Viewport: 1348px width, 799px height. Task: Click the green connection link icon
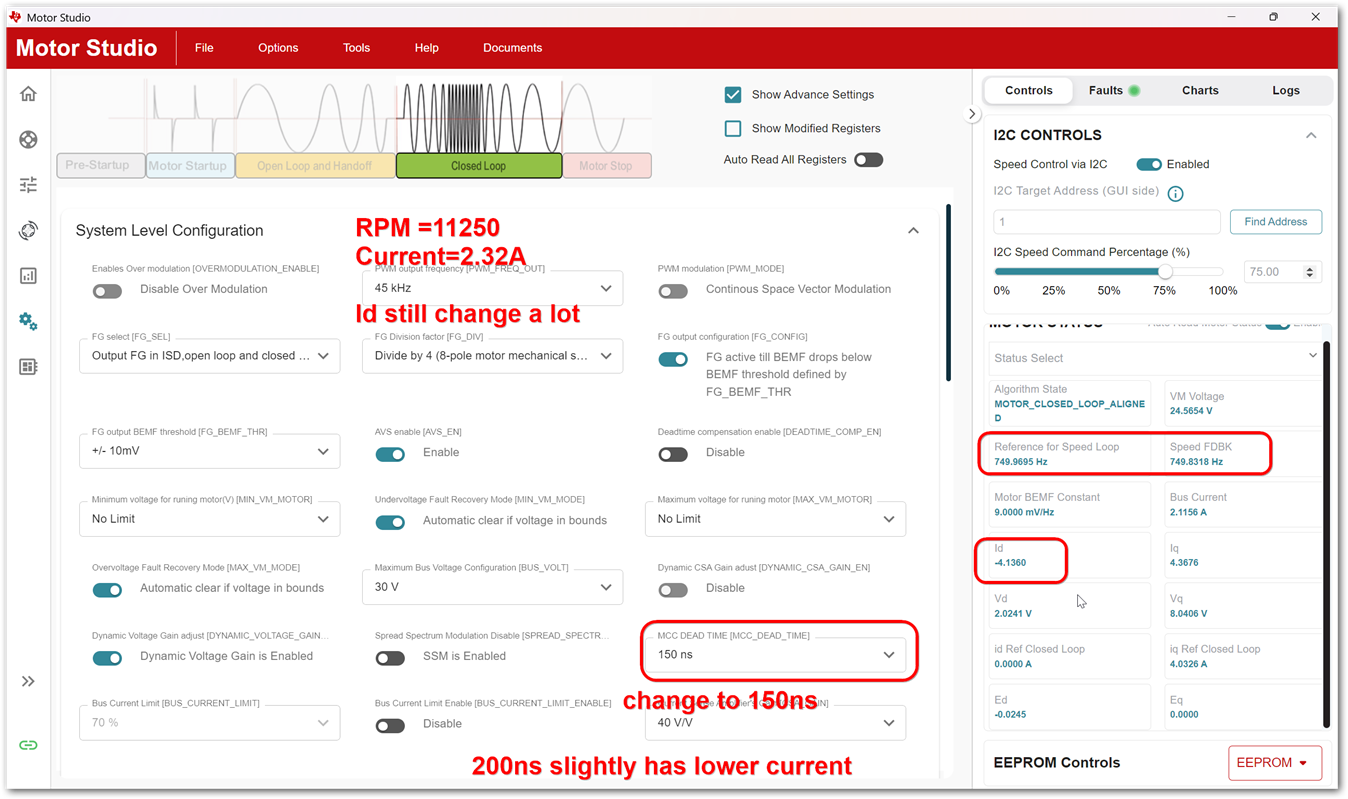(28, 745)
